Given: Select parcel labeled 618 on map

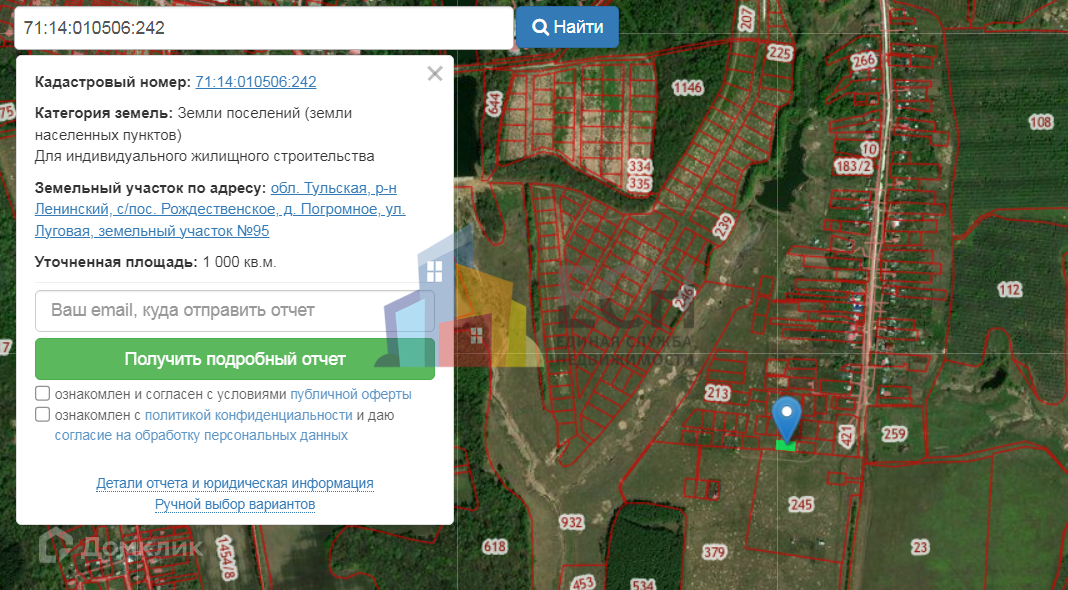Looking at the screenshot, I should pyautogui.click(x=494, y=546).
